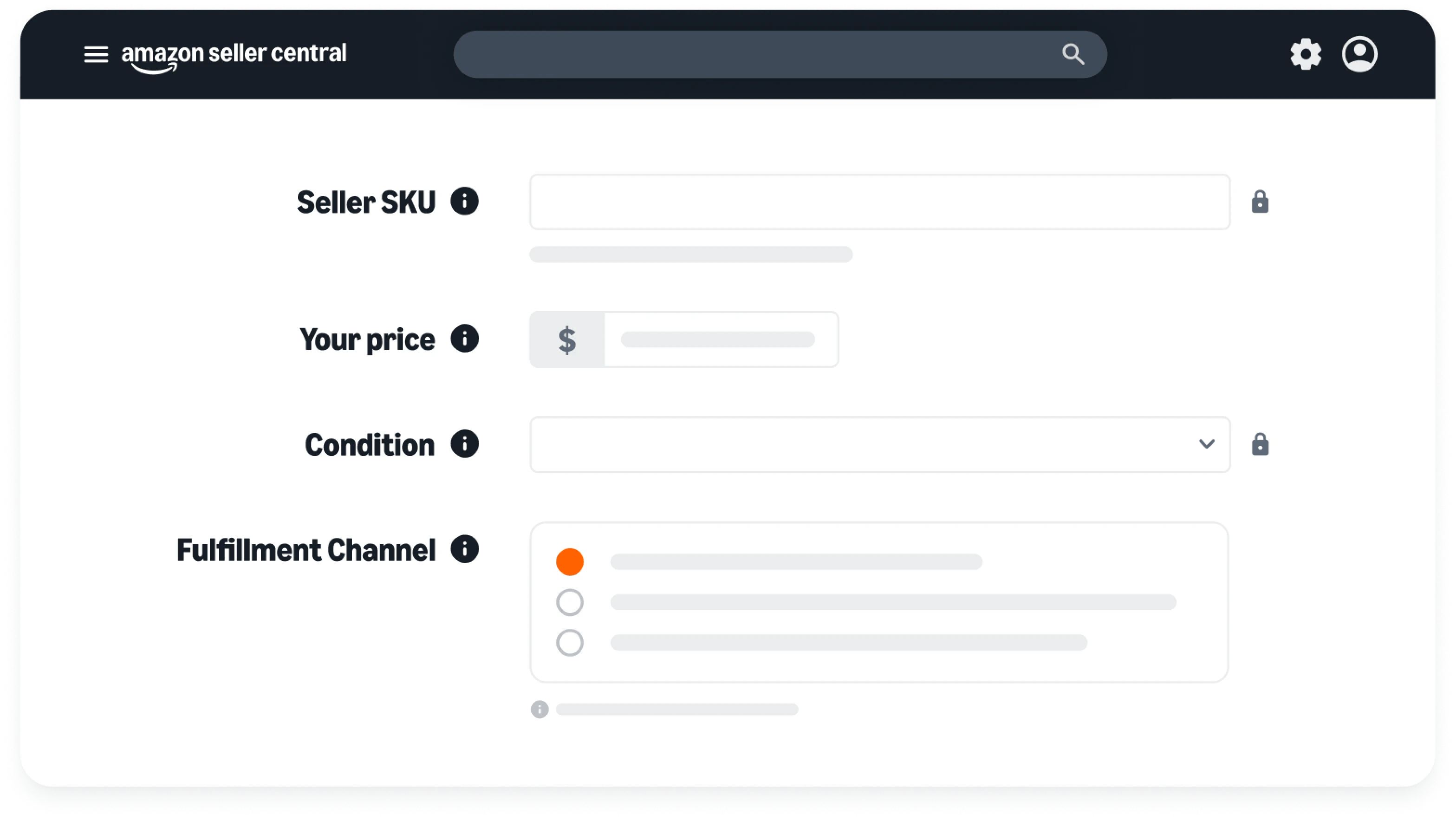This screenshot has height=821, width=1456.
Task: Select the second fulfillment channel radio option
Action: pos(570,602)
